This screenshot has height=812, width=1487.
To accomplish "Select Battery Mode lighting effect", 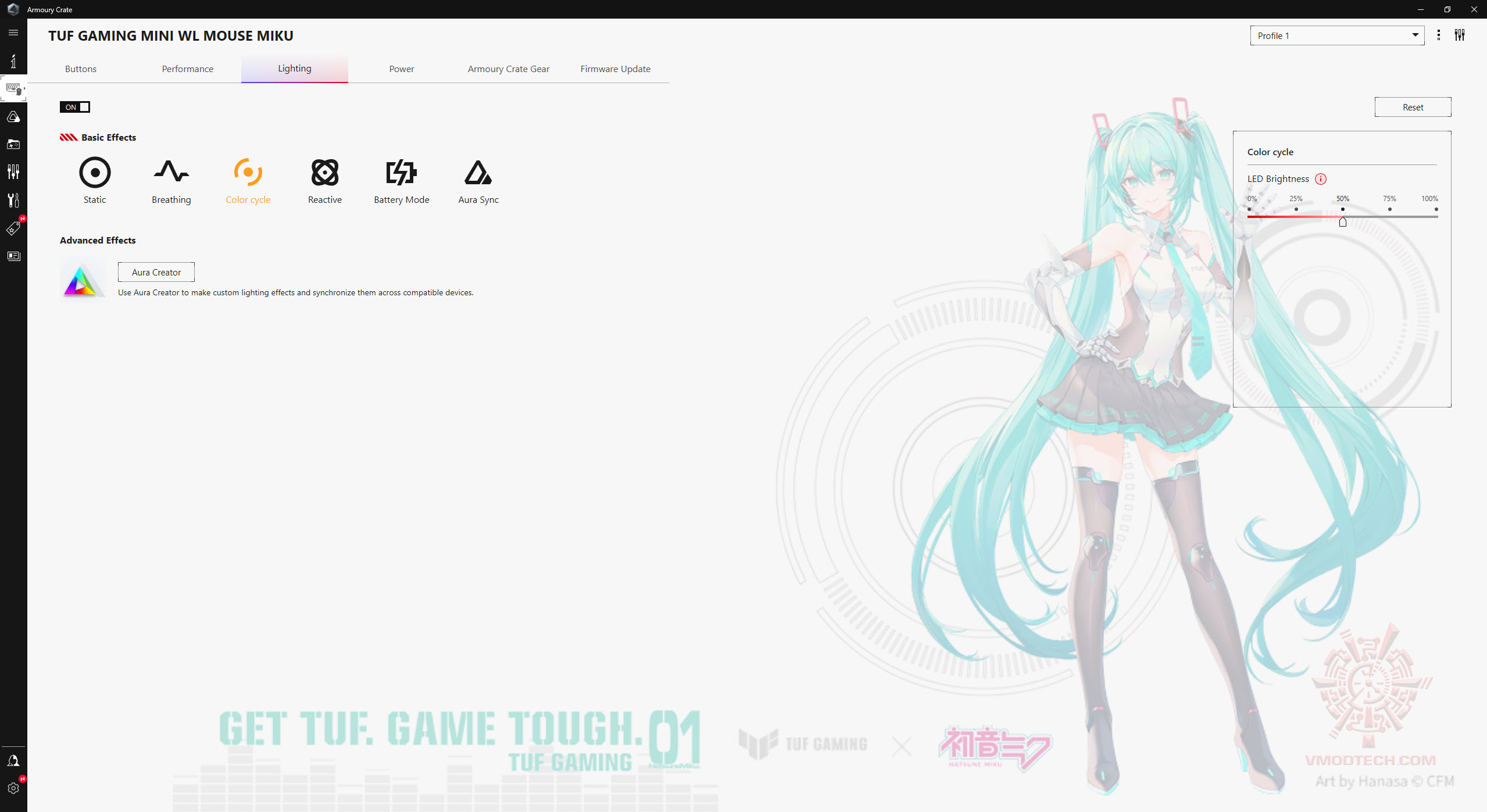I will (x=401, y=173).
